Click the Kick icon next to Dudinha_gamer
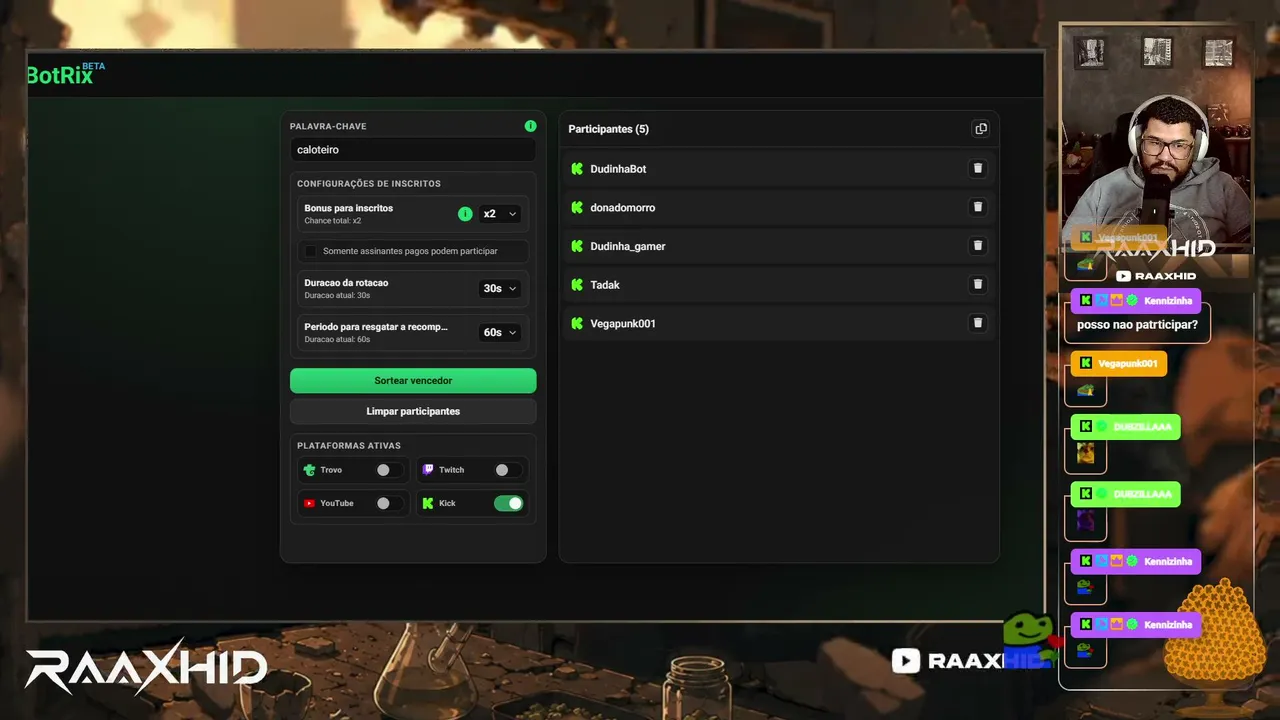 577,246
